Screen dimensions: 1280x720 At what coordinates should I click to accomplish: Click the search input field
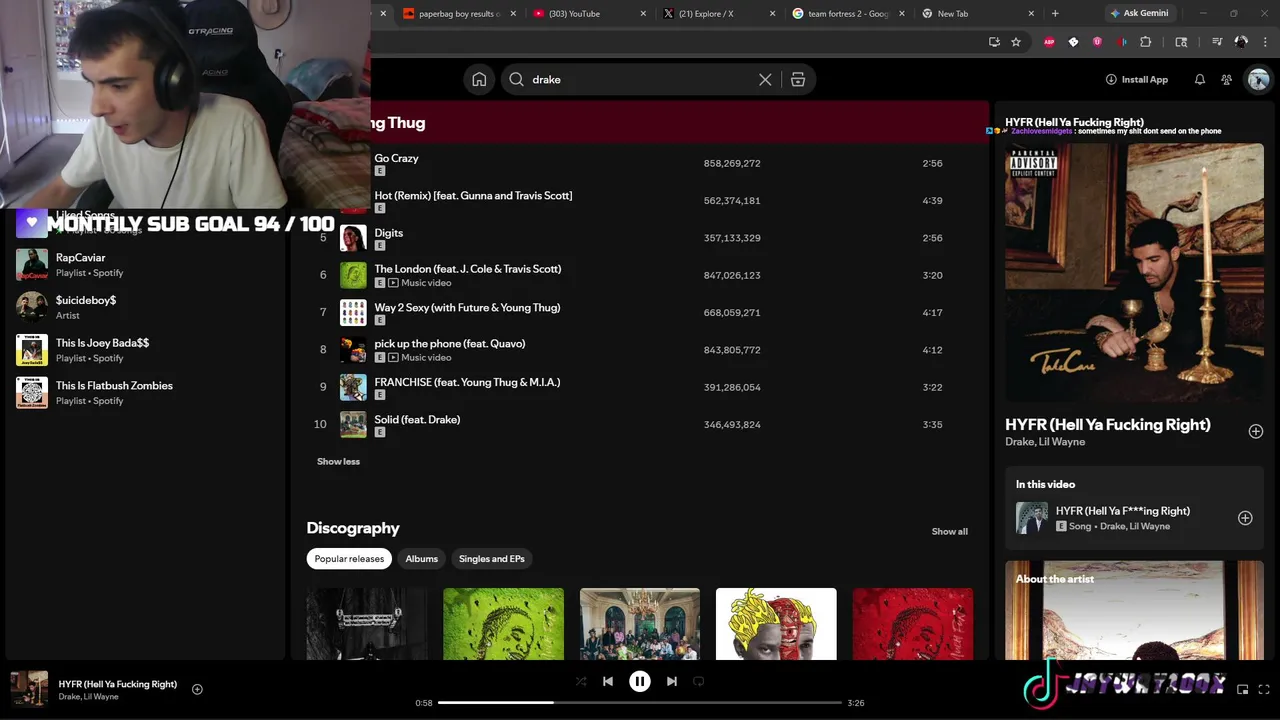(640, 80)
